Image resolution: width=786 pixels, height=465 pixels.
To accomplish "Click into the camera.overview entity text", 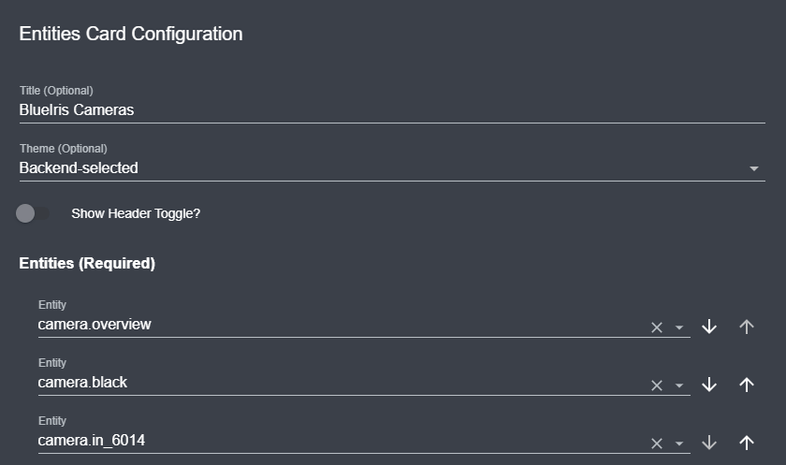I will 94,324.
